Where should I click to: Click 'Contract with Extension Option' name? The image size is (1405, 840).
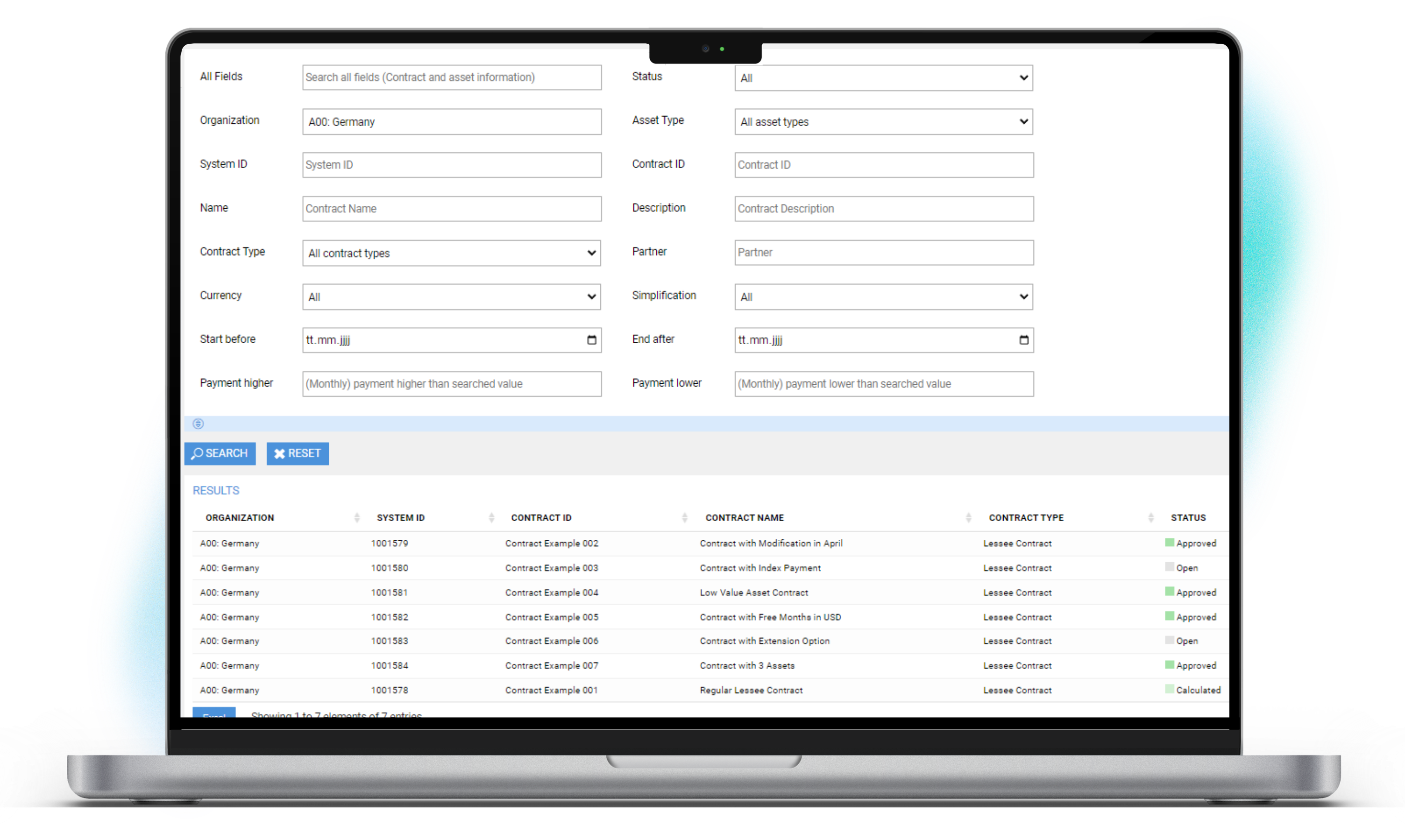(x=765, y=641)
